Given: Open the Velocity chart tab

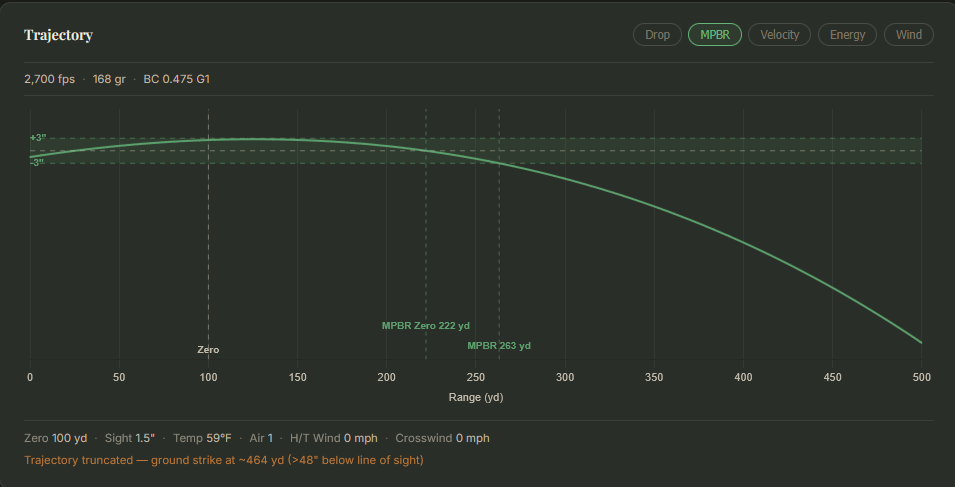Looking at the screenshot, I should coord(779,35).
